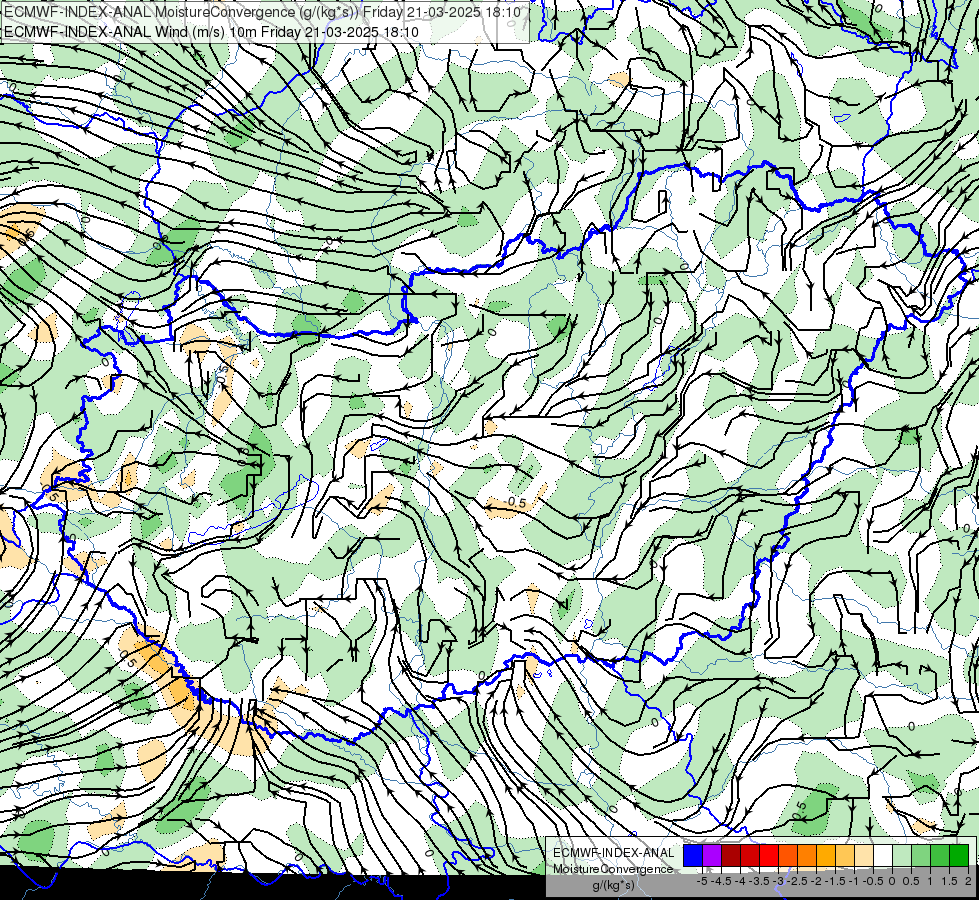Click the '2' legend tick label

click(968, 881)
